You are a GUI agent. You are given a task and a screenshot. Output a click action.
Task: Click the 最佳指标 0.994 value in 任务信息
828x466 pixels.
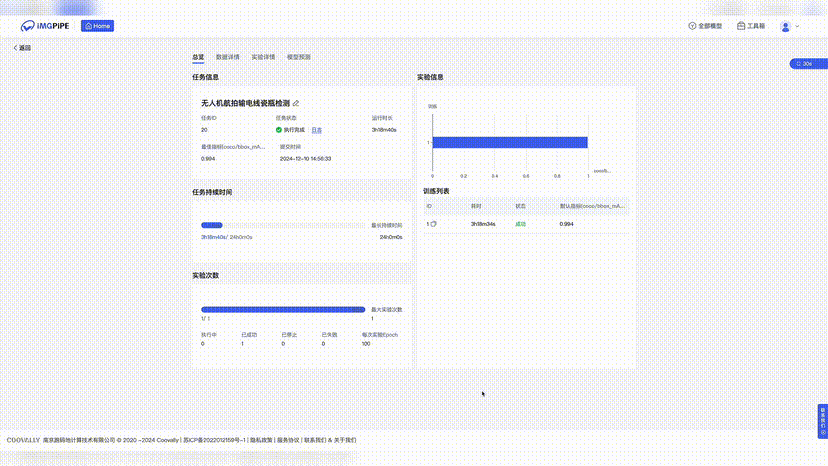(208, 159)
